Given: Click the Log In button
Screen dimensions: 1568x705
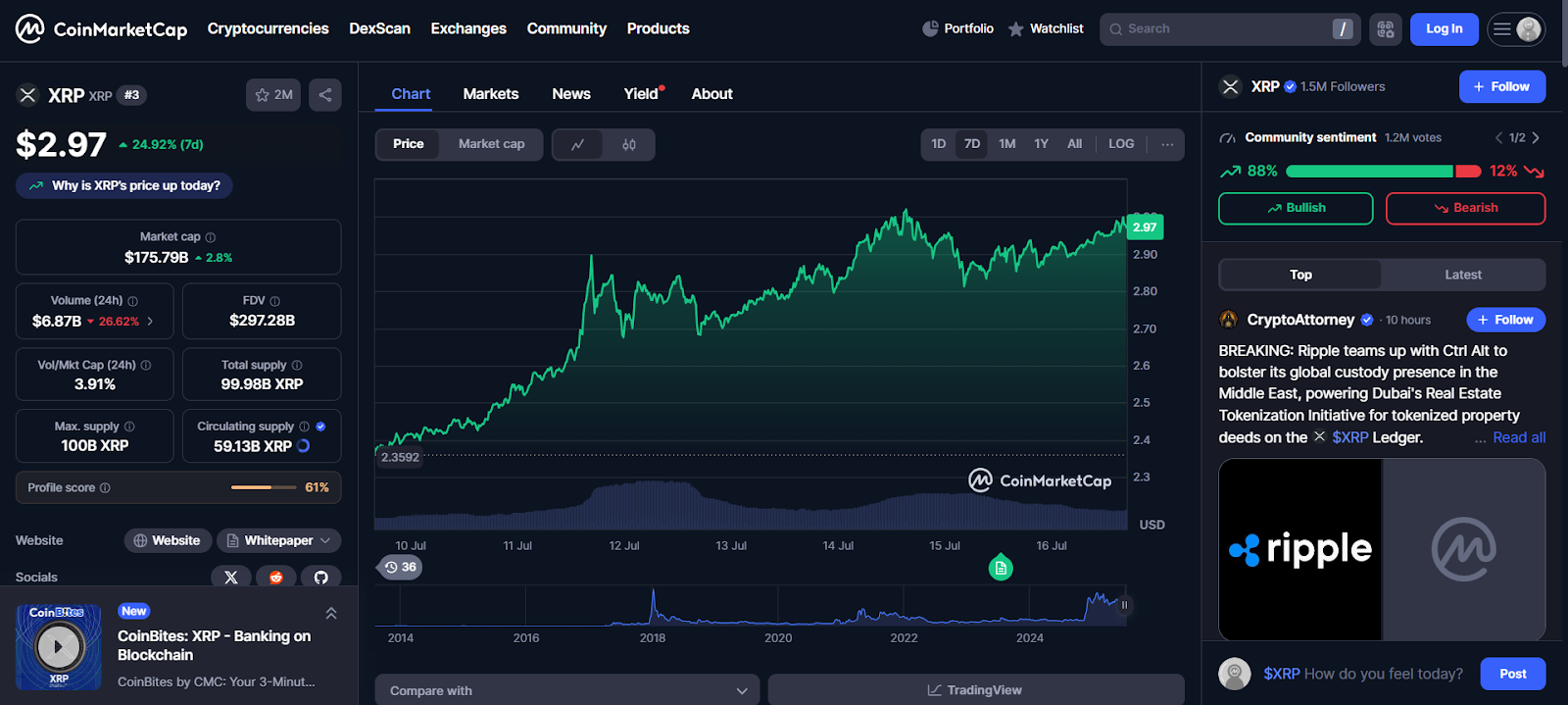Looking at the screenshot, I should [x=1445, y=29].
